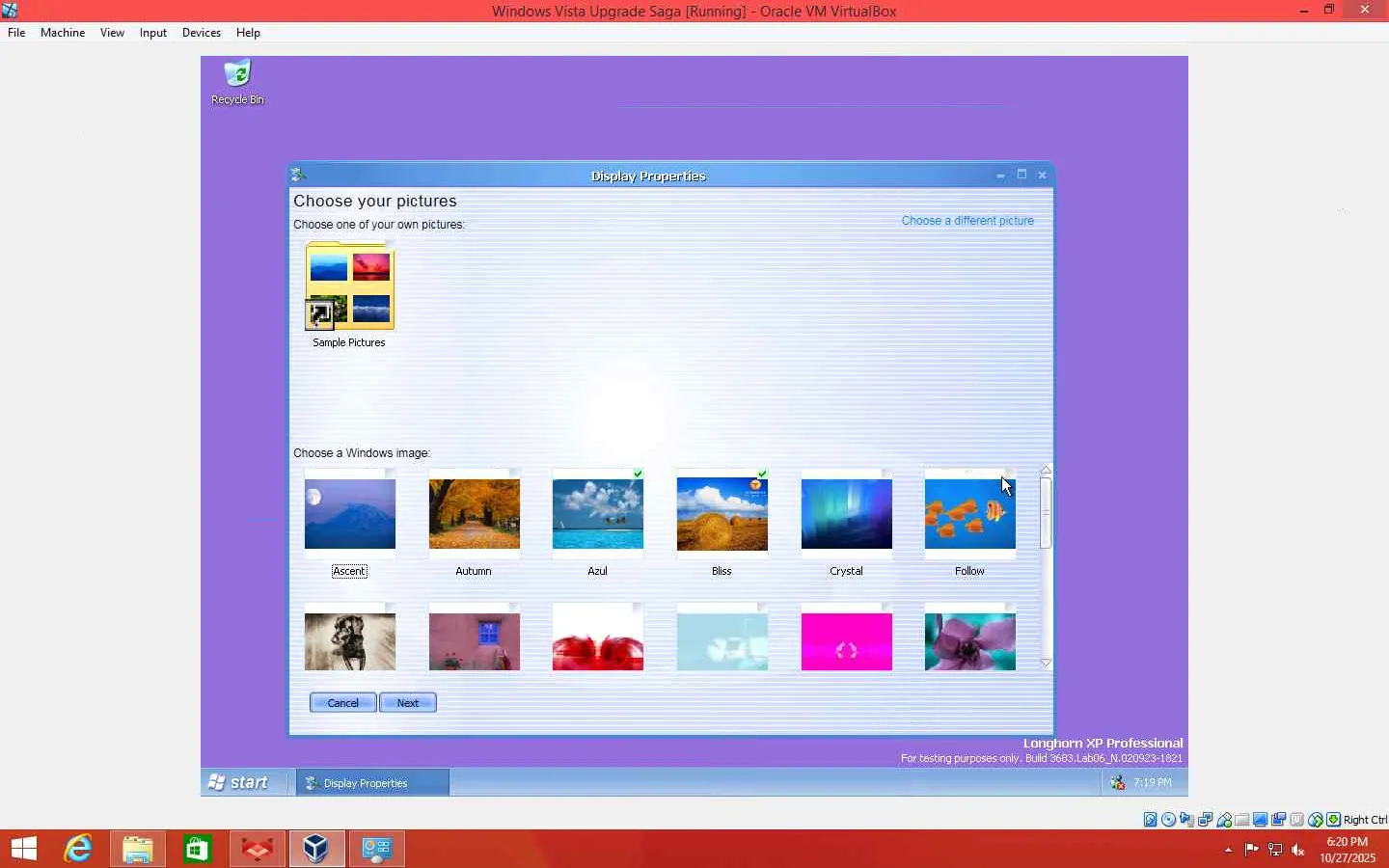
Task: Click the Next button
Action: click(x=408, y=703)
